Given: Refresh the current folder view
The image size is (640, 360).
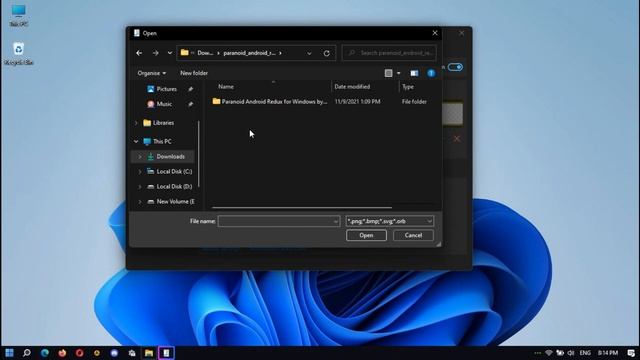Looking at the screenshot, I should [x=327, y=53].
